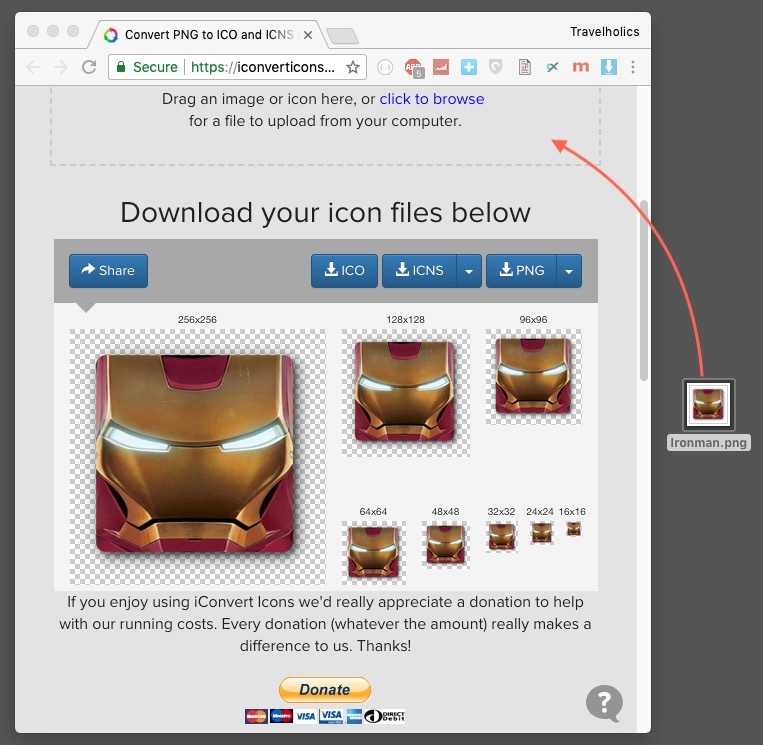
Task: Expand the PNG download options arrow
Action: click(x=569, y=271)
